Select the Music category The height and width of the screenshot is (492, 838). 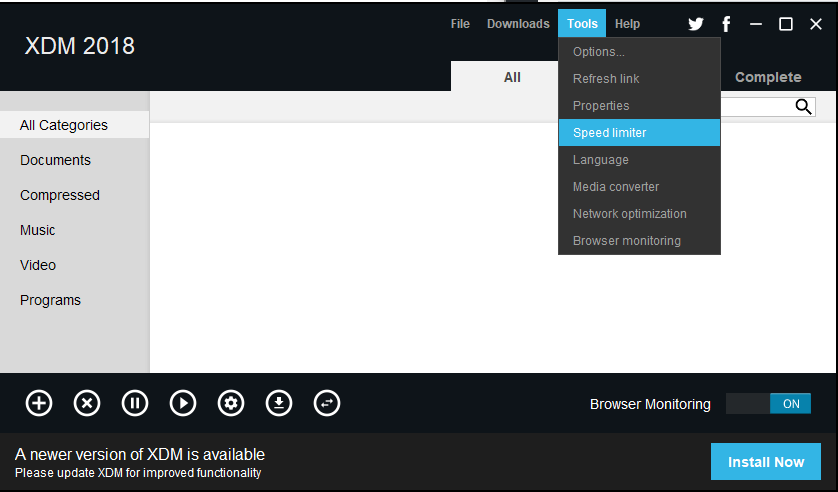[74, 230]
